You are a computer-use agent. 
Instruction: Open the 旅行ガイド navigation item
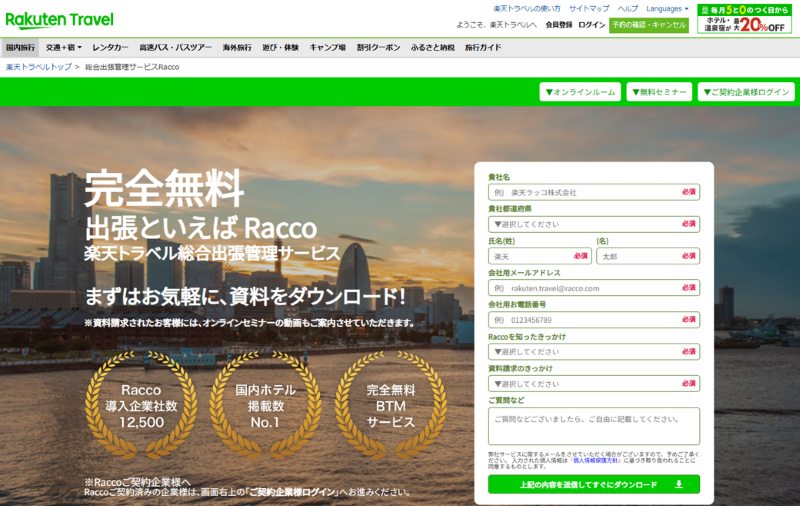coord(483,47)
